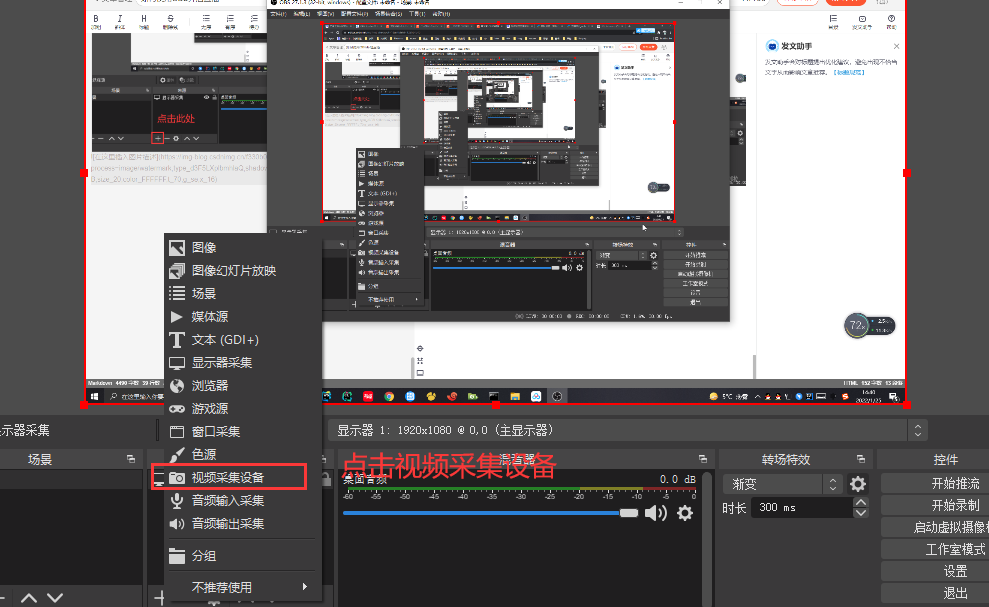989x607 pixels.
Task: Select the display capture preview area
Action: [x=496, y=202]
